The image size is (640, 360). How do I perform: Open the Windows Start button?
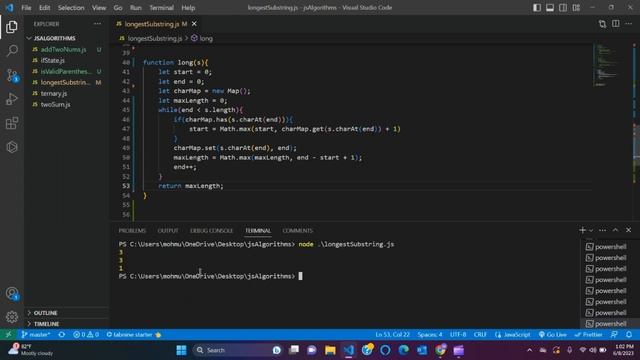pyautogui.click(x=181, y=350)
